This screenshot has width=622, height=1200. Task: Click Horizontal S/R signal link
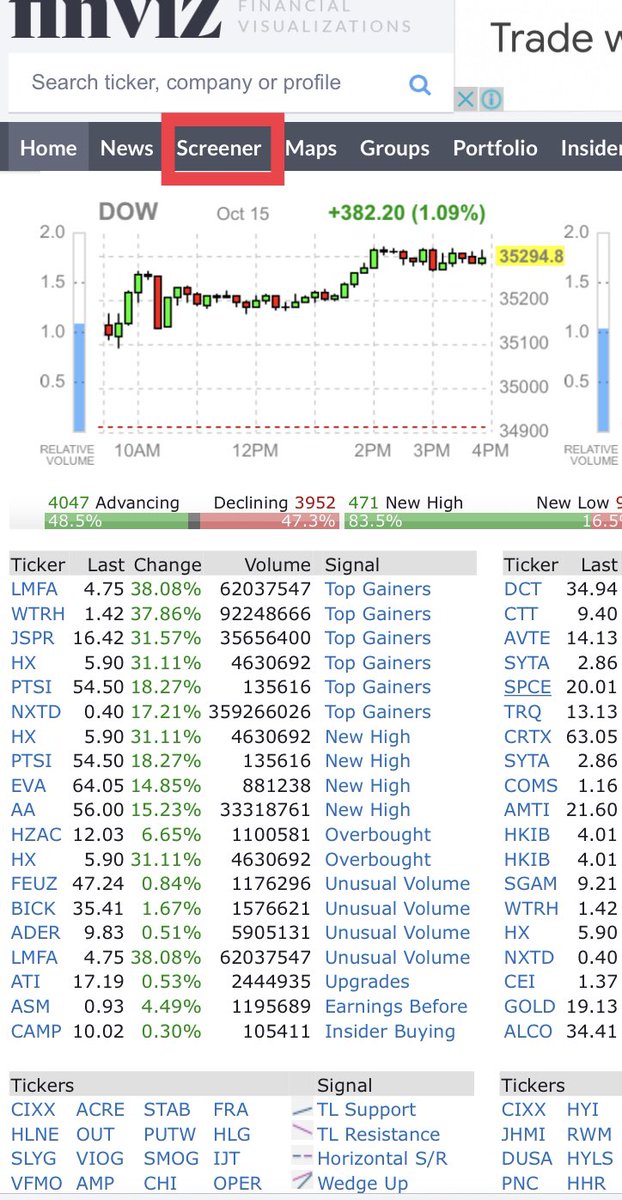pyautogui.click(x=382, y=1159)
